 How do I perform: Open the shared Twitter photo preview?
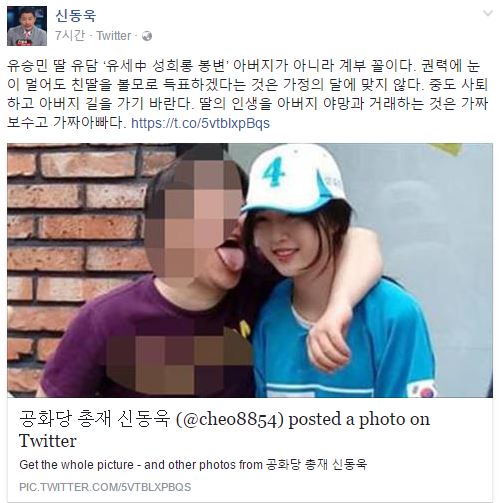point(250,270)
